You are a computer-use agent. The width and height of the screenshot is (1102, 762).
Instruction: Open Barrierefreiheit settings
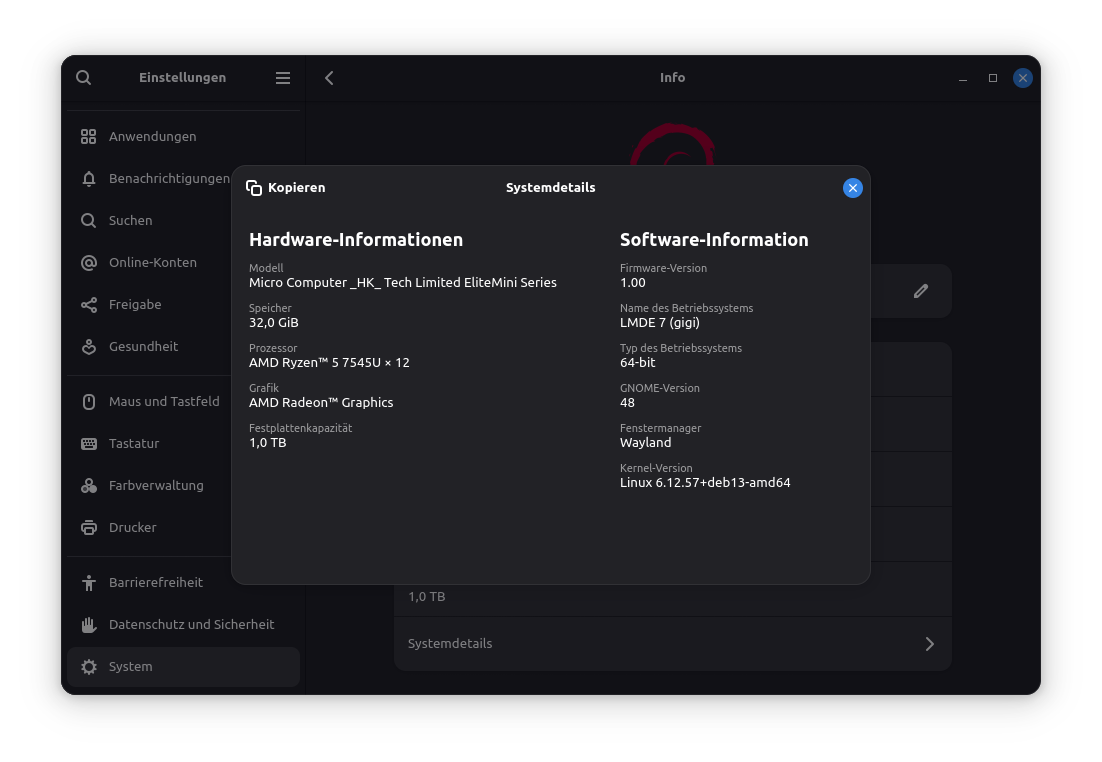pos(155,583)
